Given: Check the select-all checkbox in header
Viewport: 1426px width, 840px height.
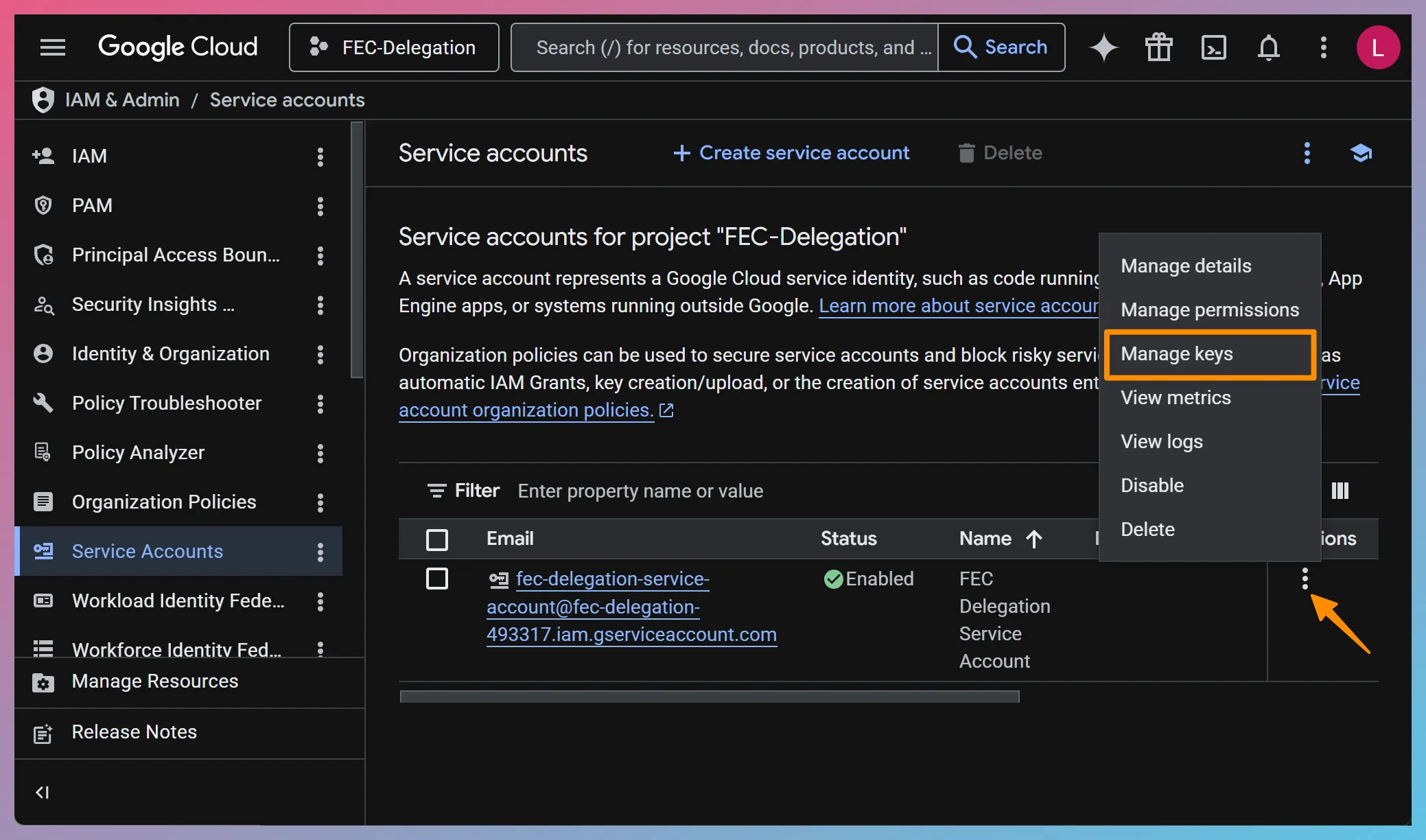Looking at the screenshot, I should point(437,539).
